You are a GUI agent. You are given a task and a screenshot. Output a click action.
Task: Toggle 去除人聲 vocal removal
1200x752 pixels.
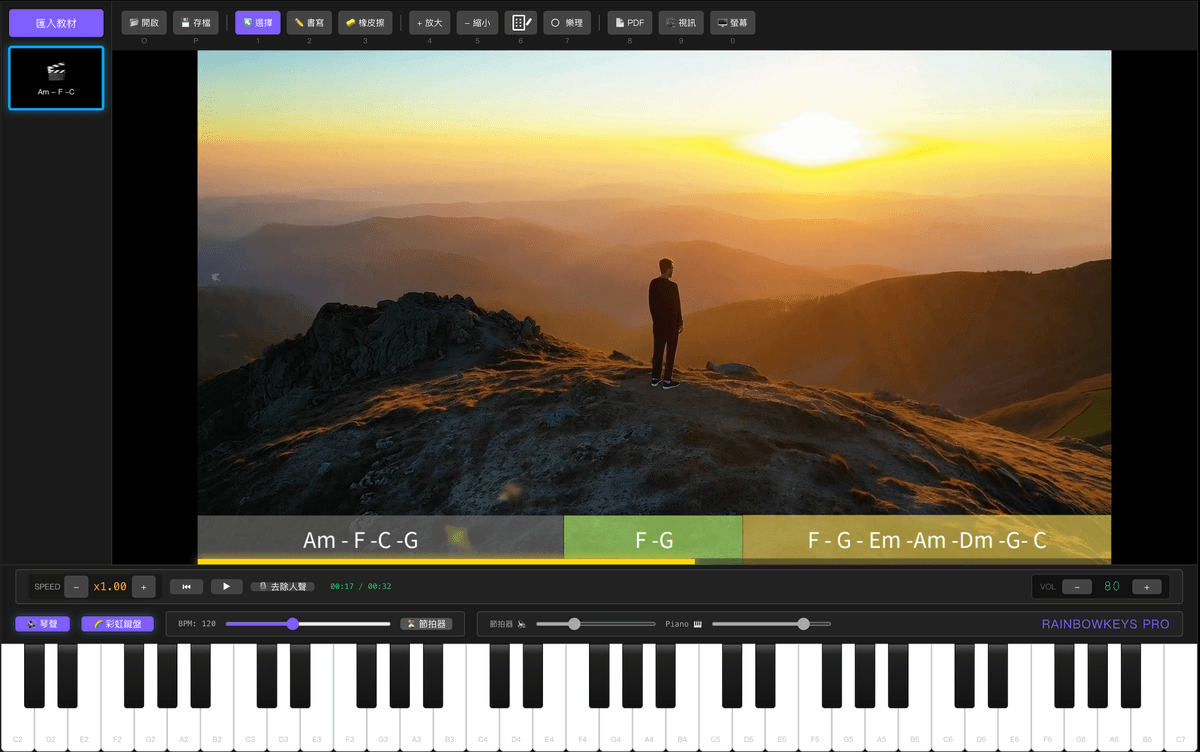click(x=282, y=586)
